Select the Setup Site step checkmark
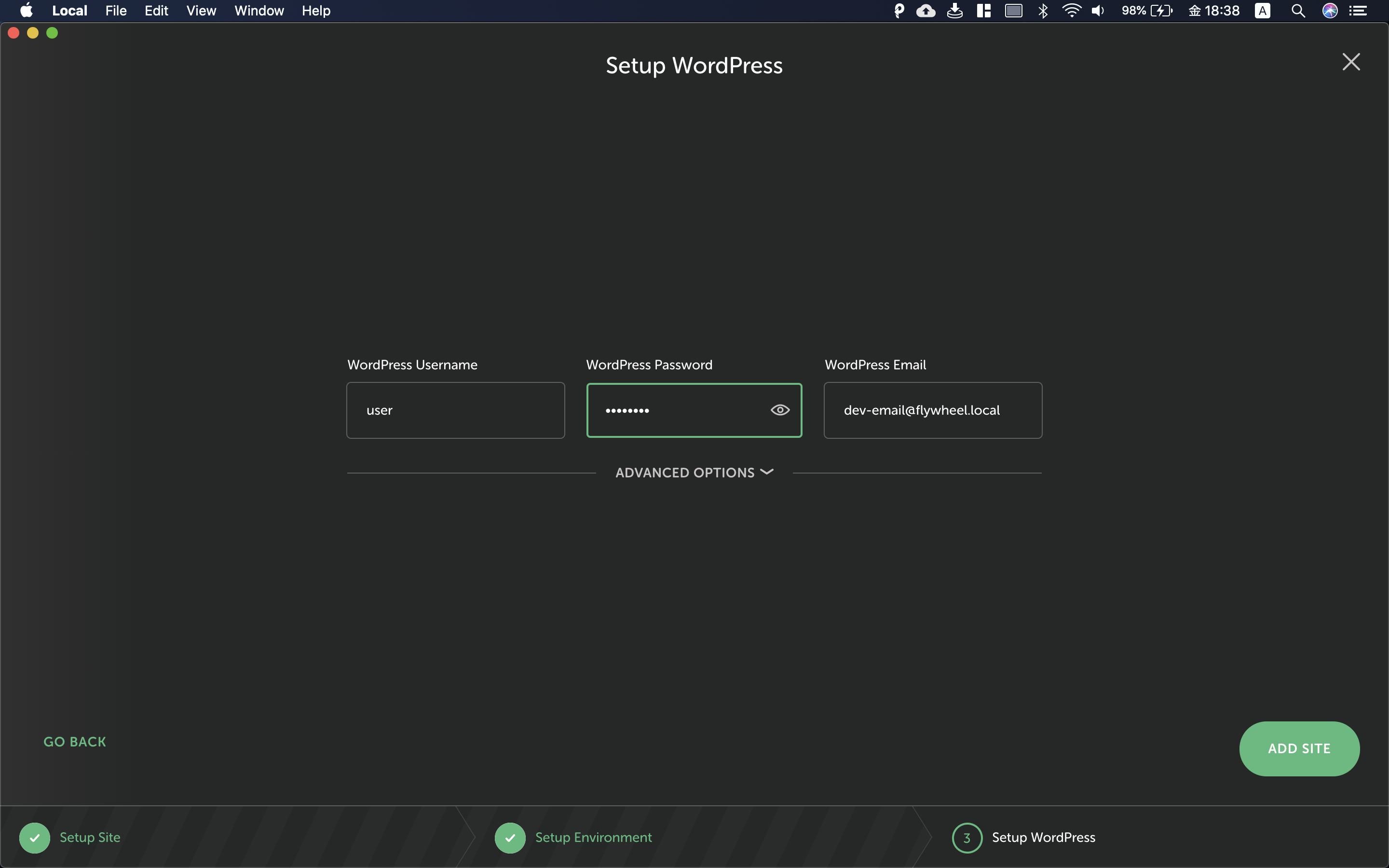This screenshot has height=868, width=1389. (x=34, y=838)
